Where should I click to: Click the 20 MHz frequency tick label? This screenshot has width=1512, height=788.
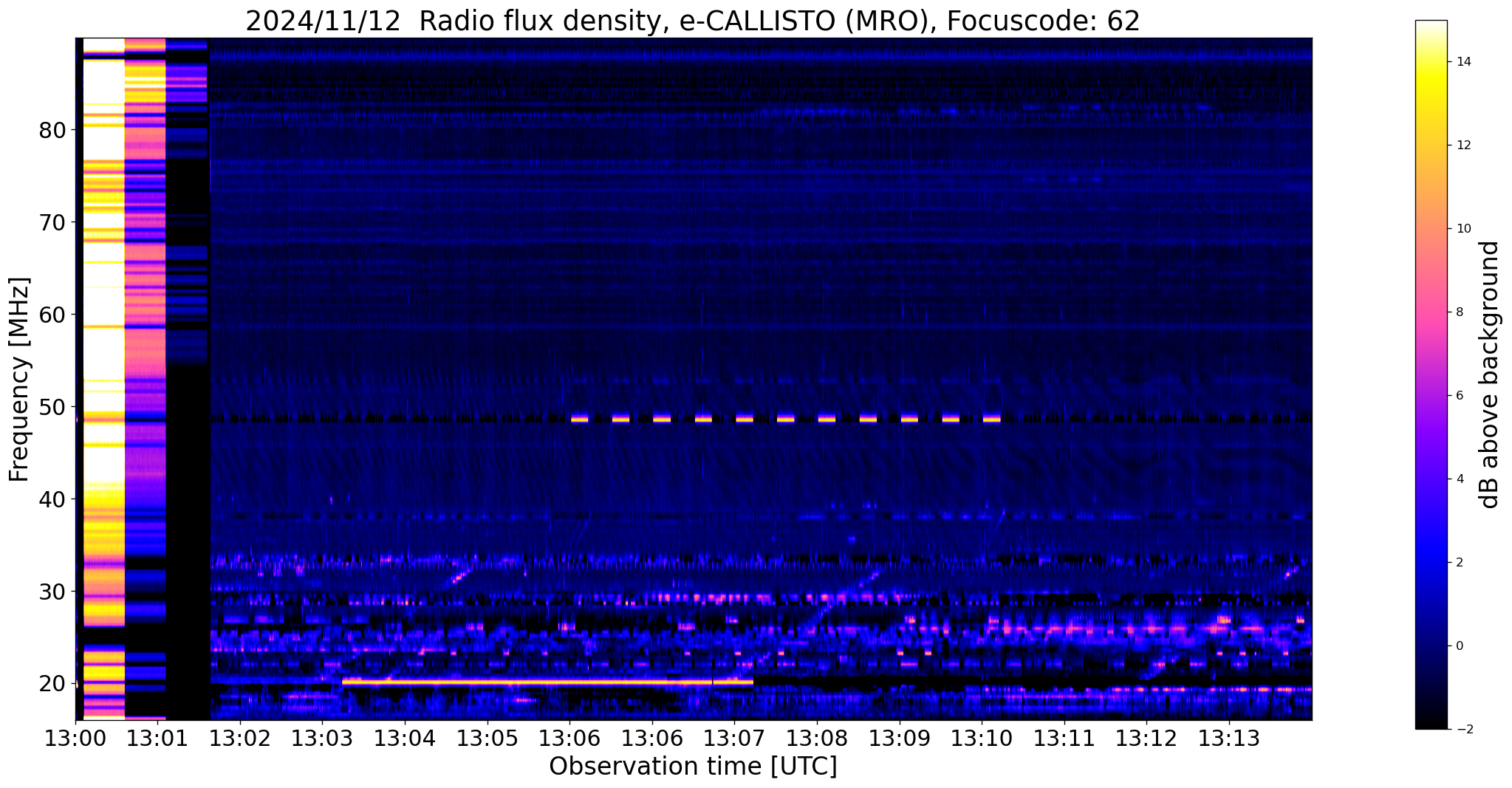(52, 684)
